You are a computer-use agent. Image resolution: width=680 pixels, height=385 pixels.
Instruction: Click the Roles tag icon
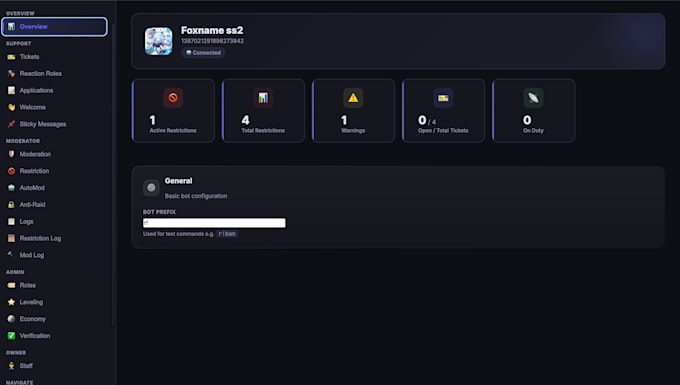pos(11,285)
